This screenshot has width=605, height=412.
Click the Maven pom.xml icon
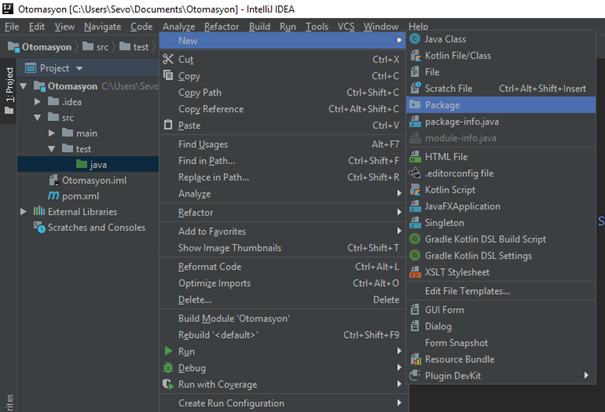(53, 196)
